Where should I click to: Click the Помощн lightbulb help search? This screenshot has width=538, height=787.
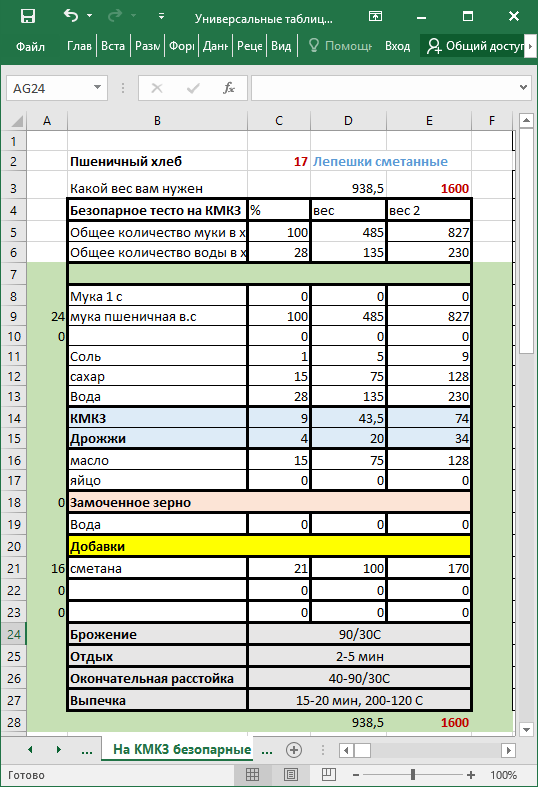click(x=340, y=46)
